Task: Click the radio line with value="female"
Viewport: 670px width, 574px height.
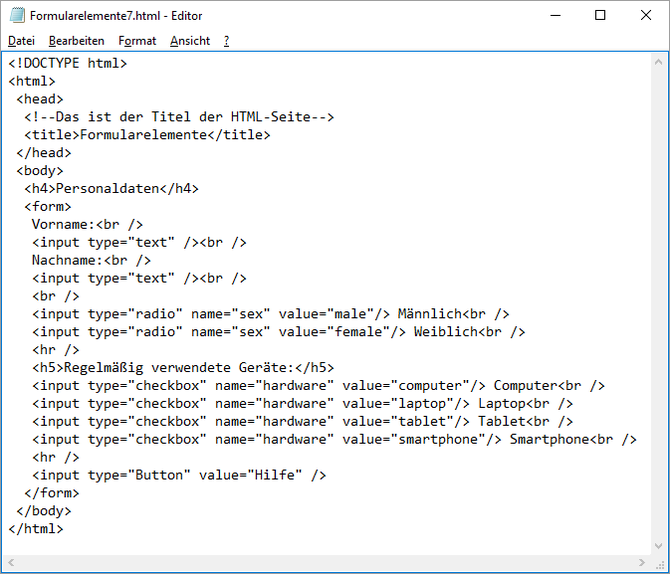Action: tap(278, 332)
